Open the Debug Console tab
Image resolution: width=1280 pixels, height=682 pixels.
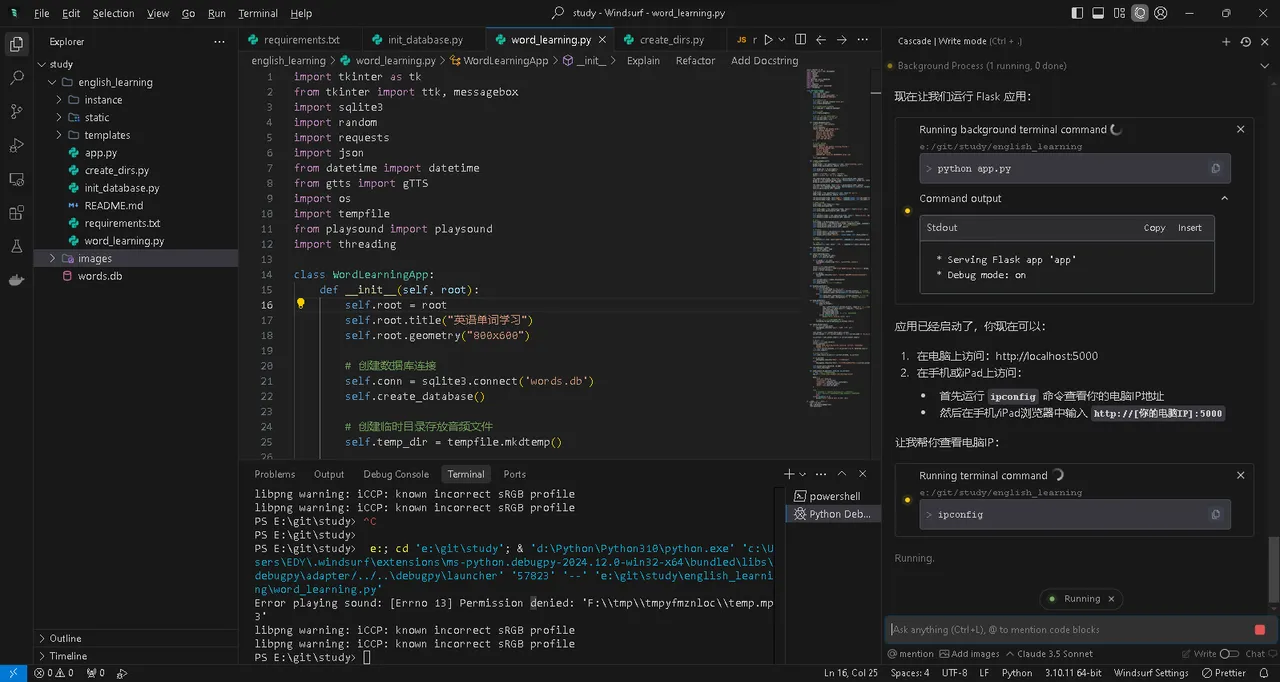[396, 474]
